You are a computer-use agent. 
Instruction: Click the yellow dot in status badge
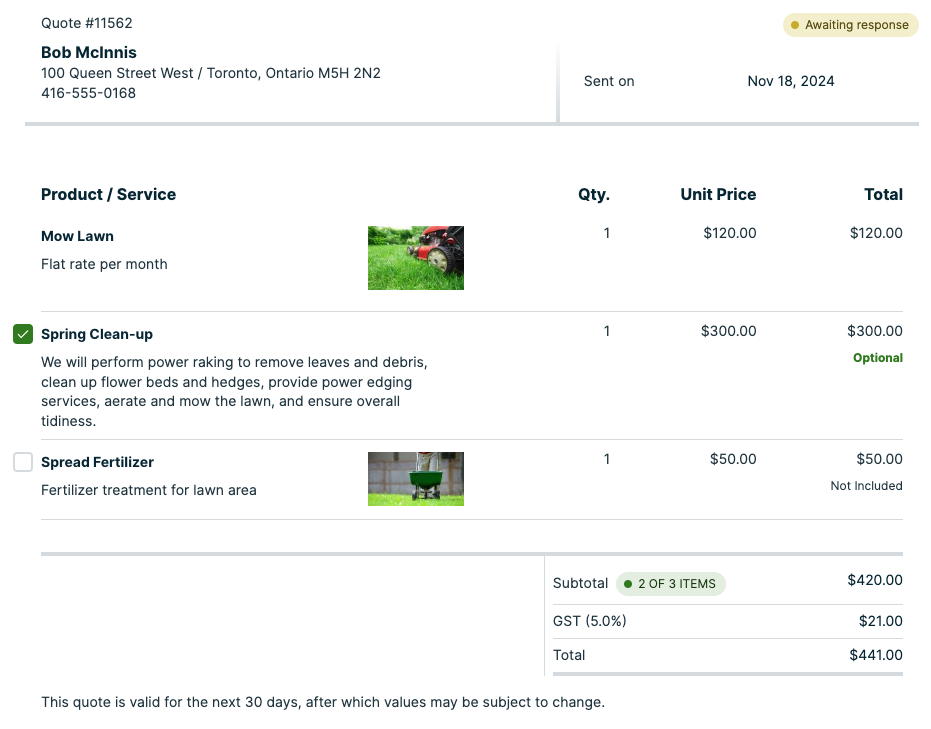795,25
